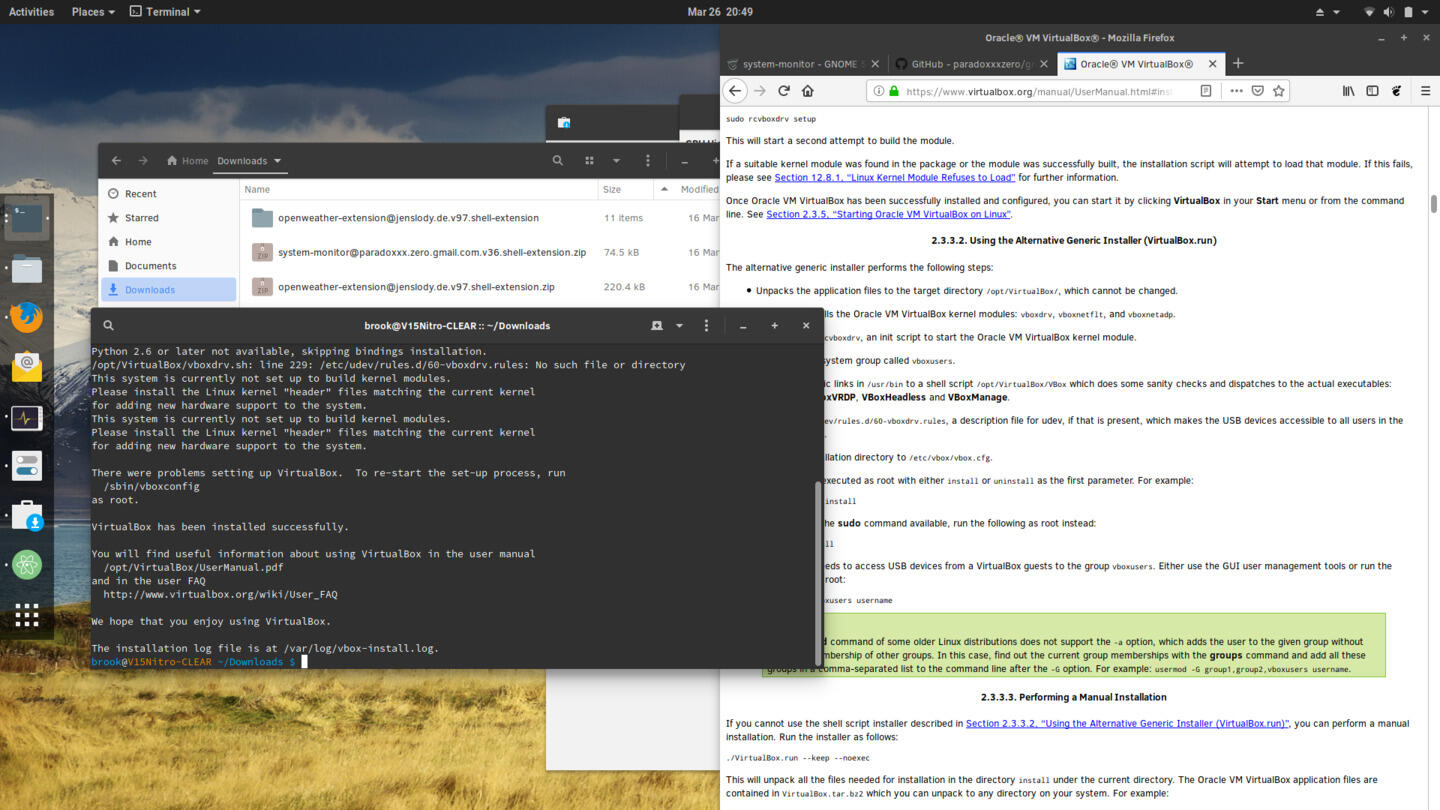Show all applications grid in dock
Image resolution: width=1440 pixels, height=810 pixels.
(26, 615)
